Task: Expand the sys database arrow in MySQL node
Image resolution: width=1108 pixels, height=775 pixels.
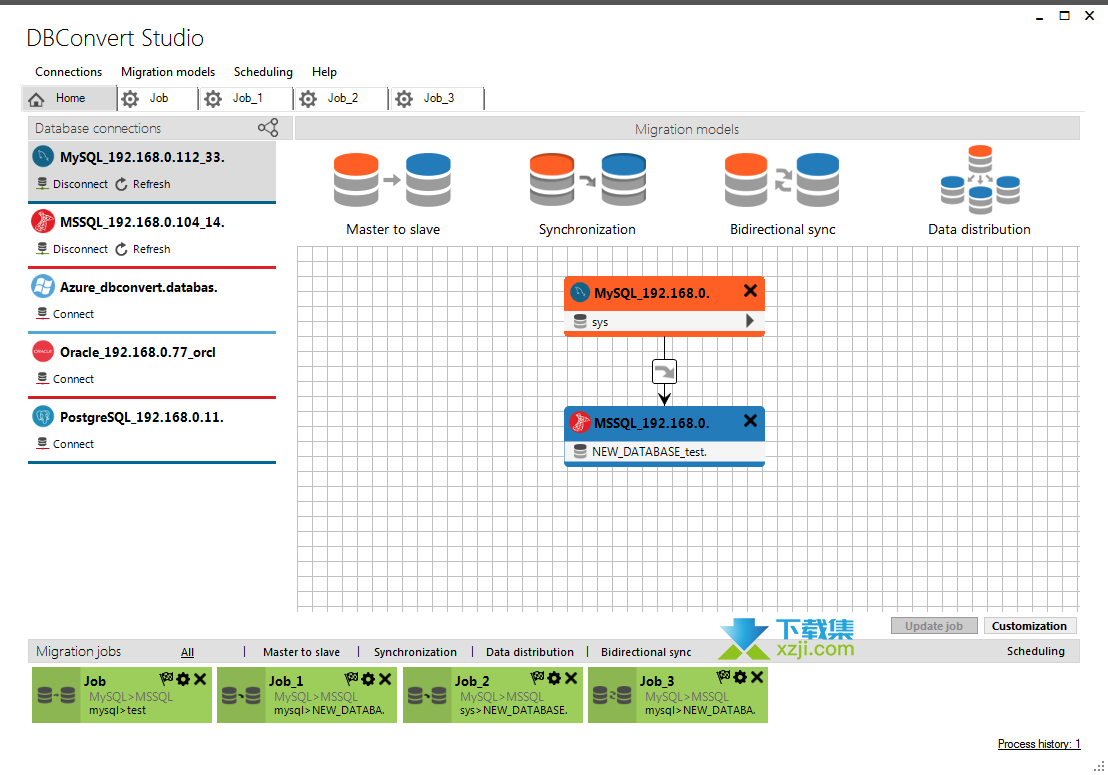Action: (x=750, y=321)
